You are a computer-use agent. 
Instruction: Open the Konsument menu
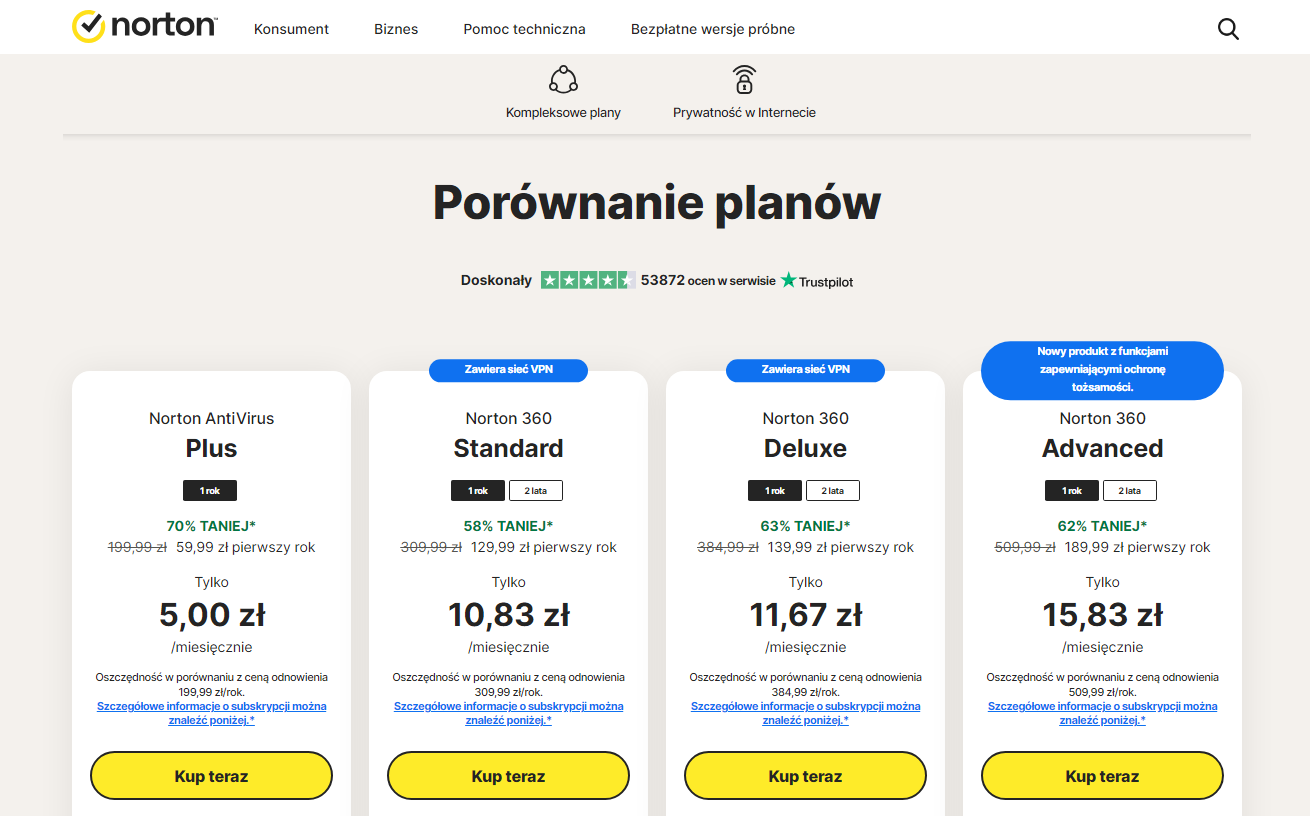291,29
